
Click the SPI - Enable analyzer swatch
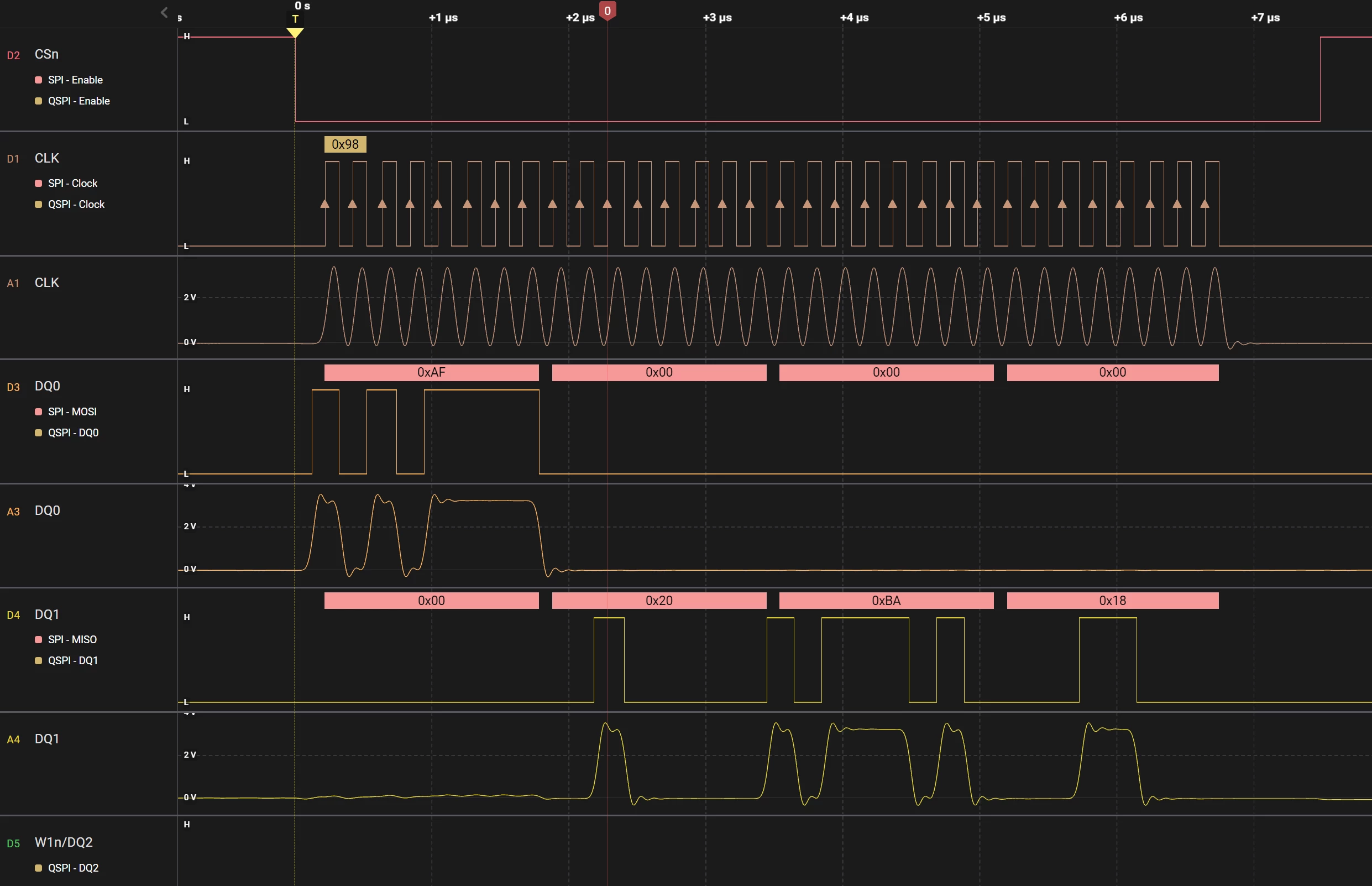[x=39, y=80]
